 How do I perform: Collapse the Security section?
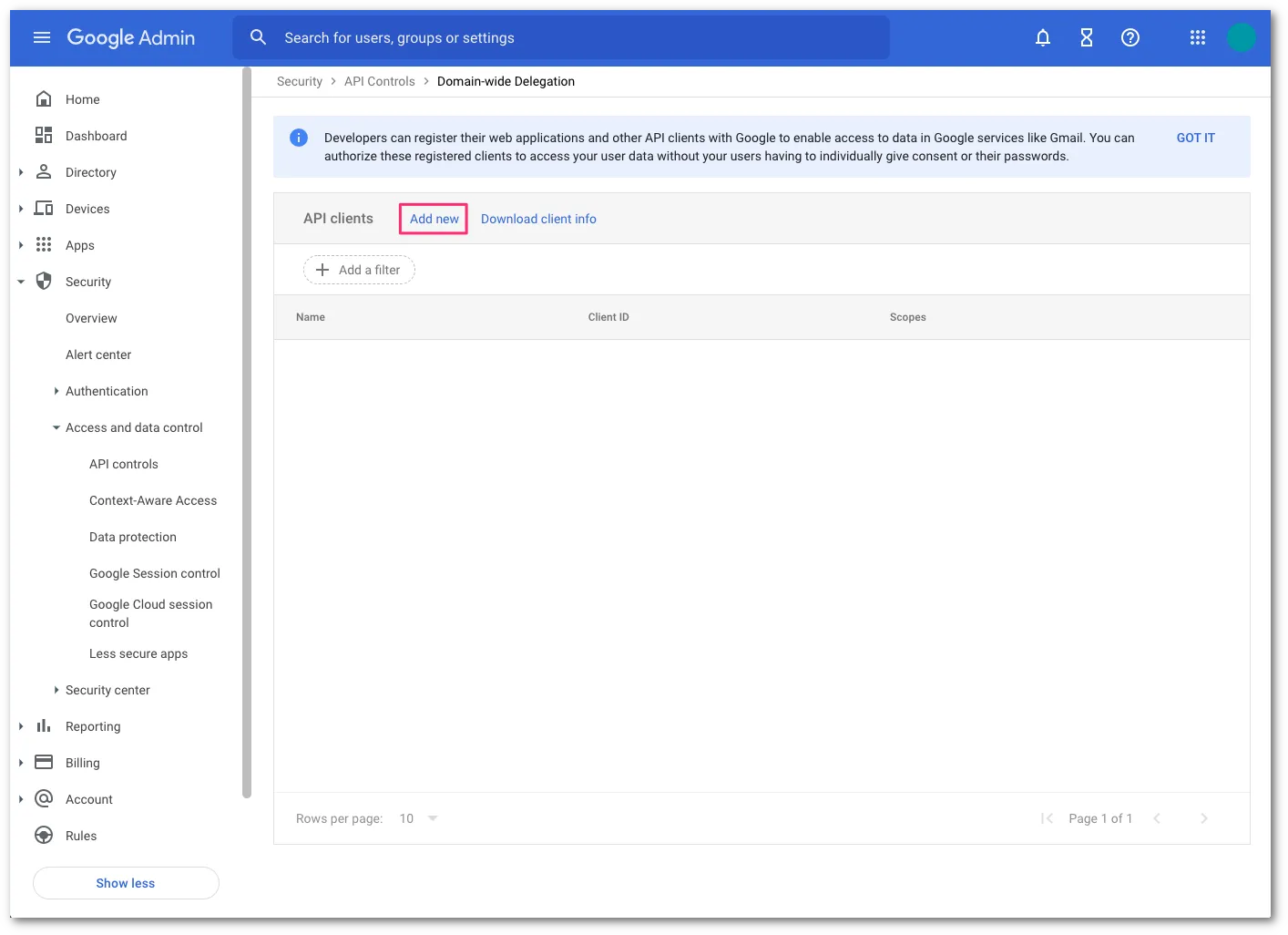(21, 282)
